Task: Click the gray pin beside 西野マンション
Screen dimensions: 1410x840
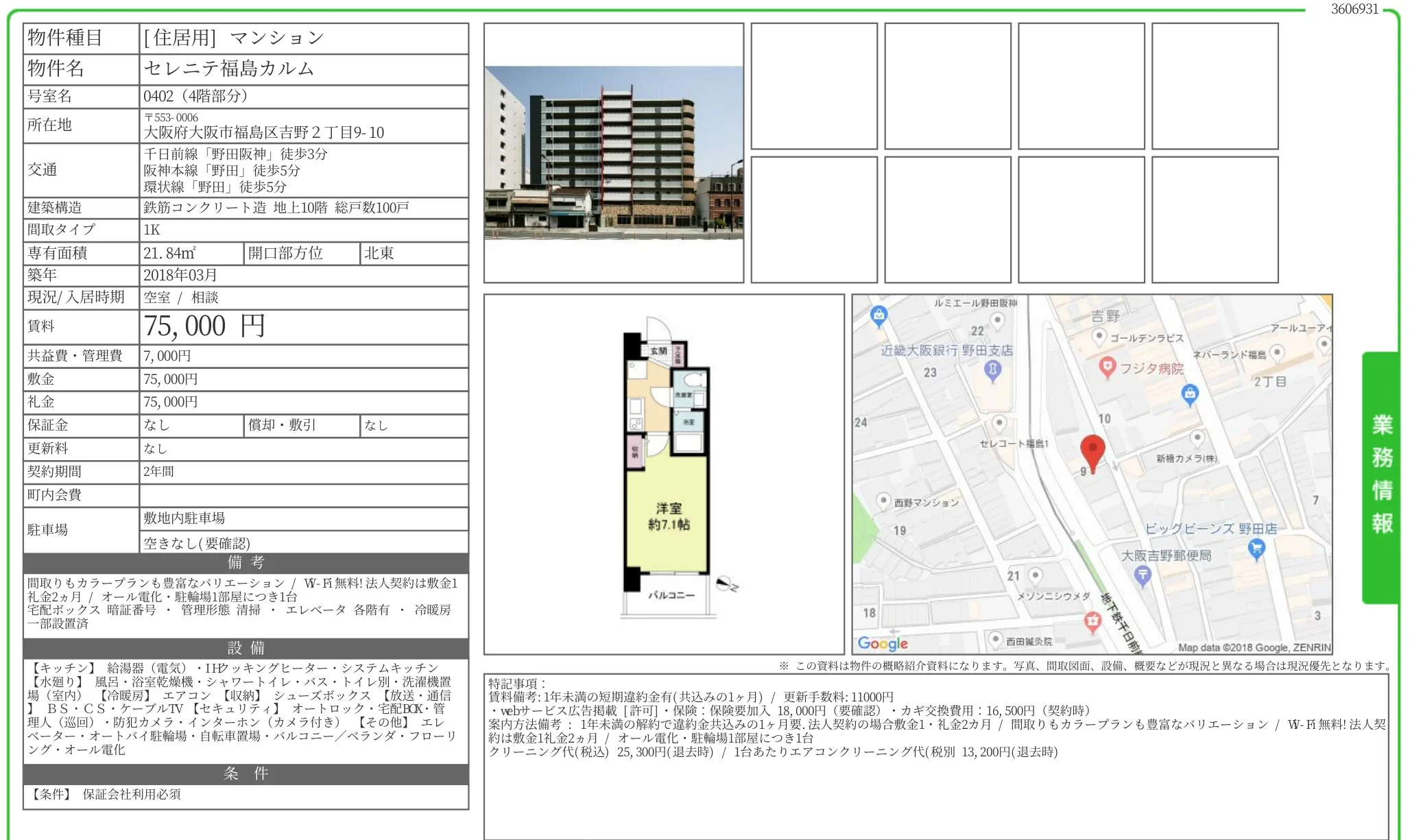Action: (883, 501)
